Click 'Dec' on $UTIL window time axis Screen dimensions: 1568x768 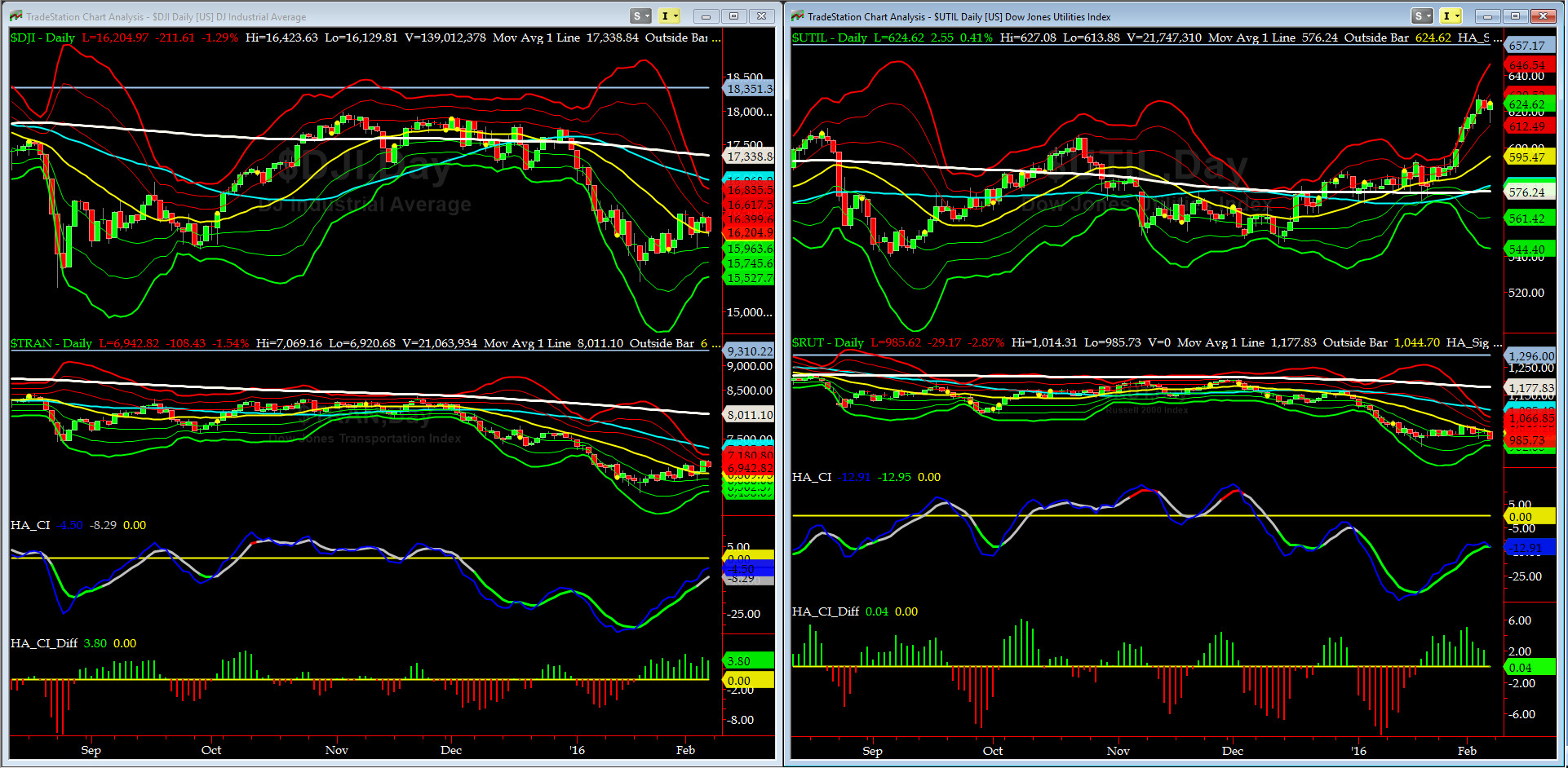1233,751
